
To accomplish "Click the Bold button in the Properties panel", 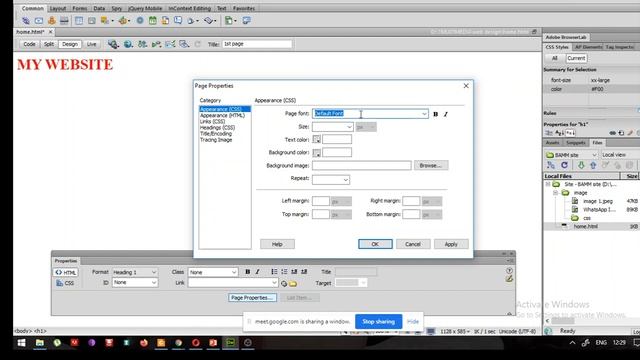I will 247,272.
